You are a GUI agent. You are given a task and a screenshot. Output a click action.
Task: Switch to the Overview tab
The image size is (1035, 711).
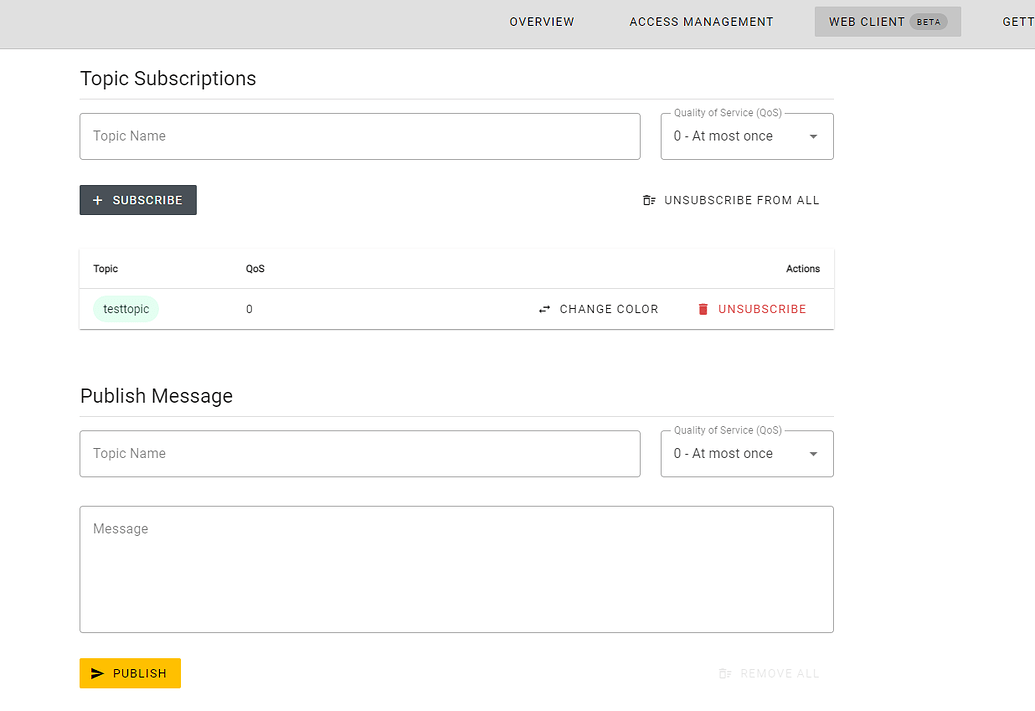point(542,22)
